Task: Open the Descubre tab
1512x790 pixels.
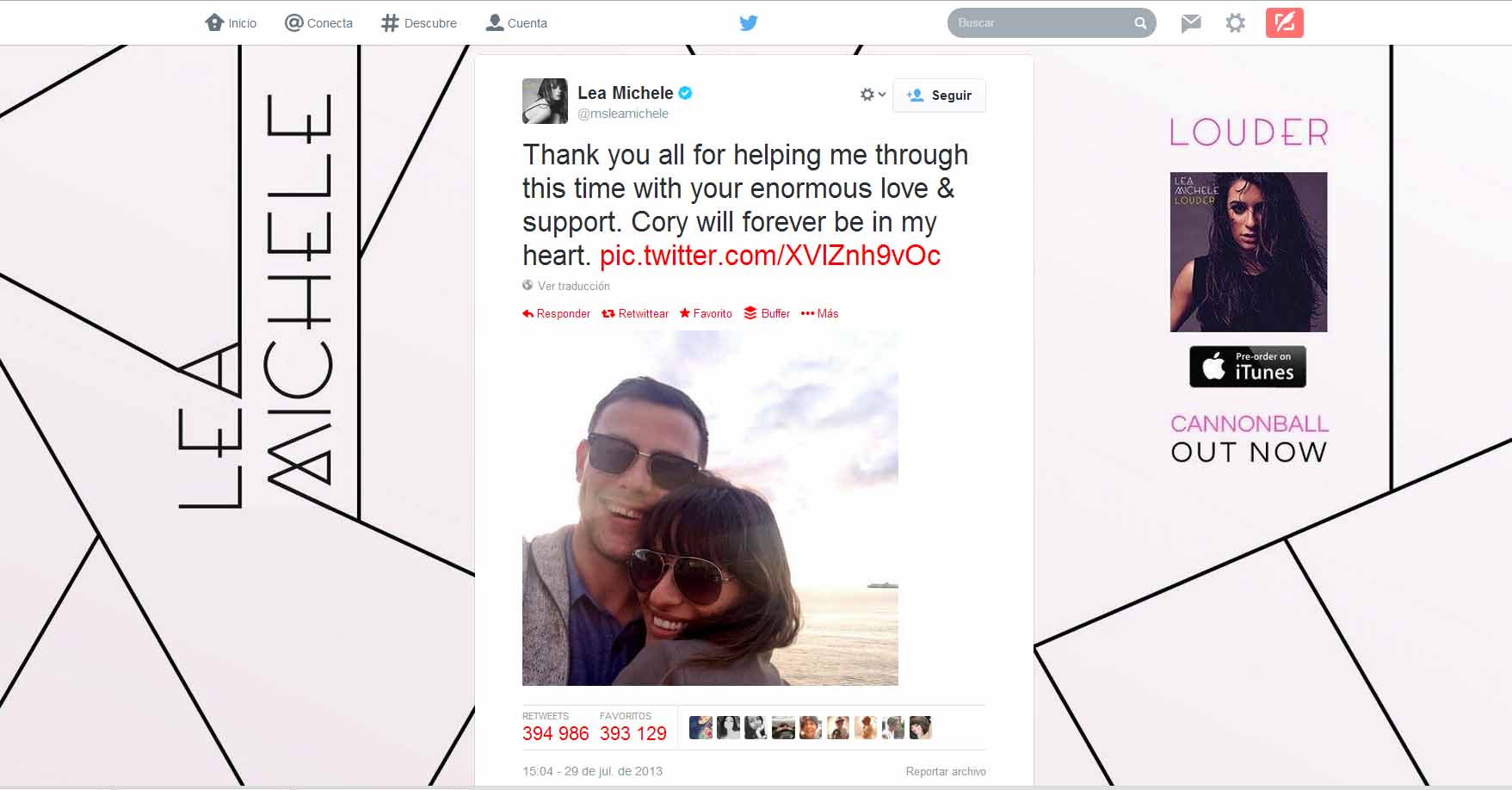Action: pyautogui.click(x=419, y=23)
